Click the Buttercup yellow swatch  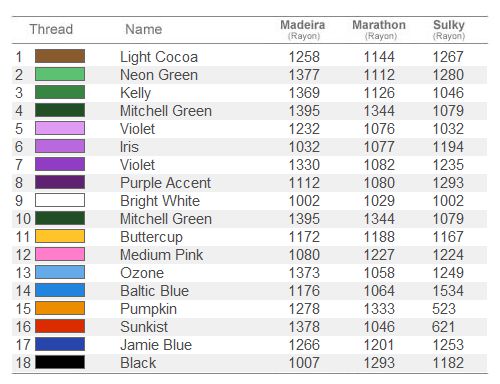(x=60, y=236)
